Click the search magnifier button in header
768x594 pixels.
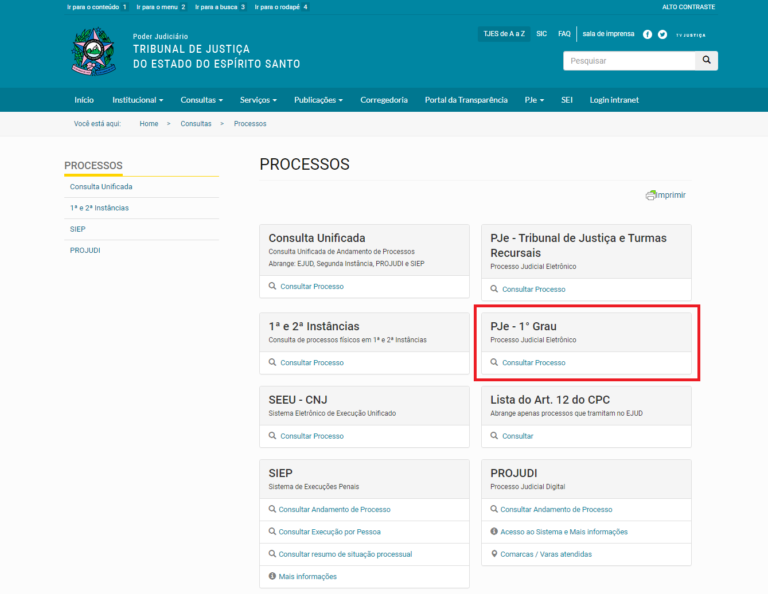coord(706,60)
